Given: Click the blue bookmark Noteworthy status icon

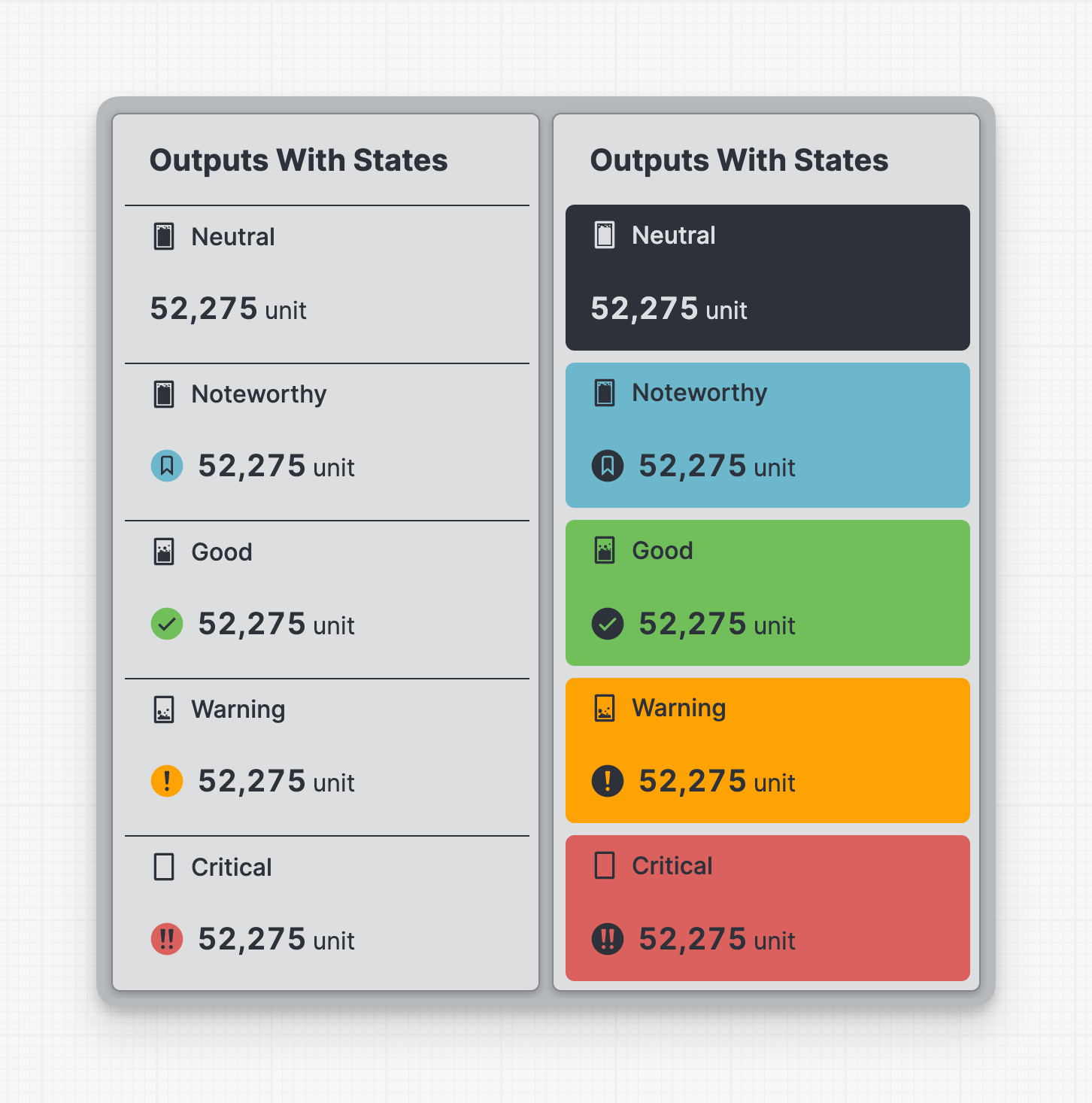Looking at the screenshot, I should 167,466.
